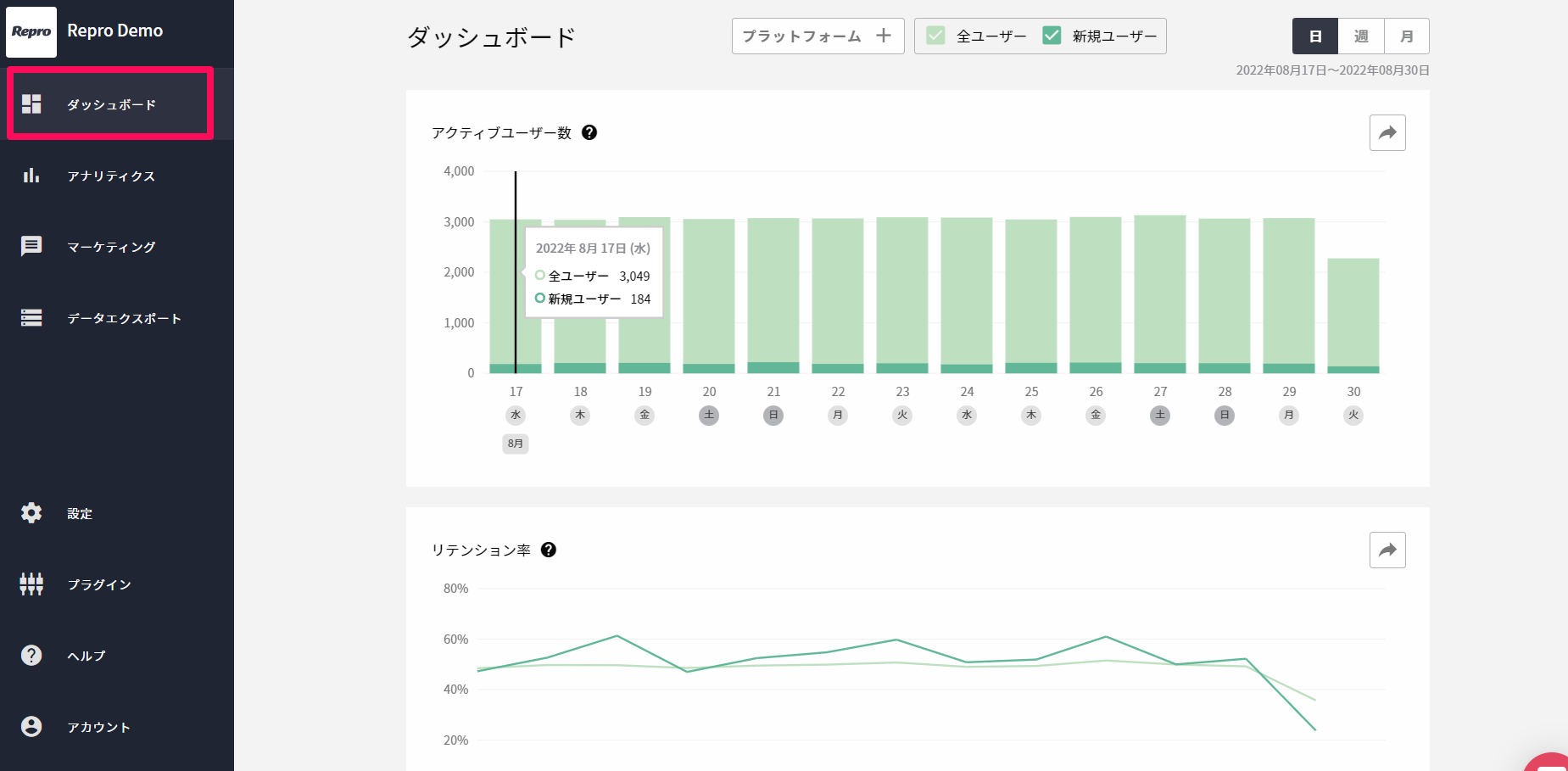1568x771 pixels.
Task: Click the アクティブユーザー数 chart title
Action: pos(501,132)
